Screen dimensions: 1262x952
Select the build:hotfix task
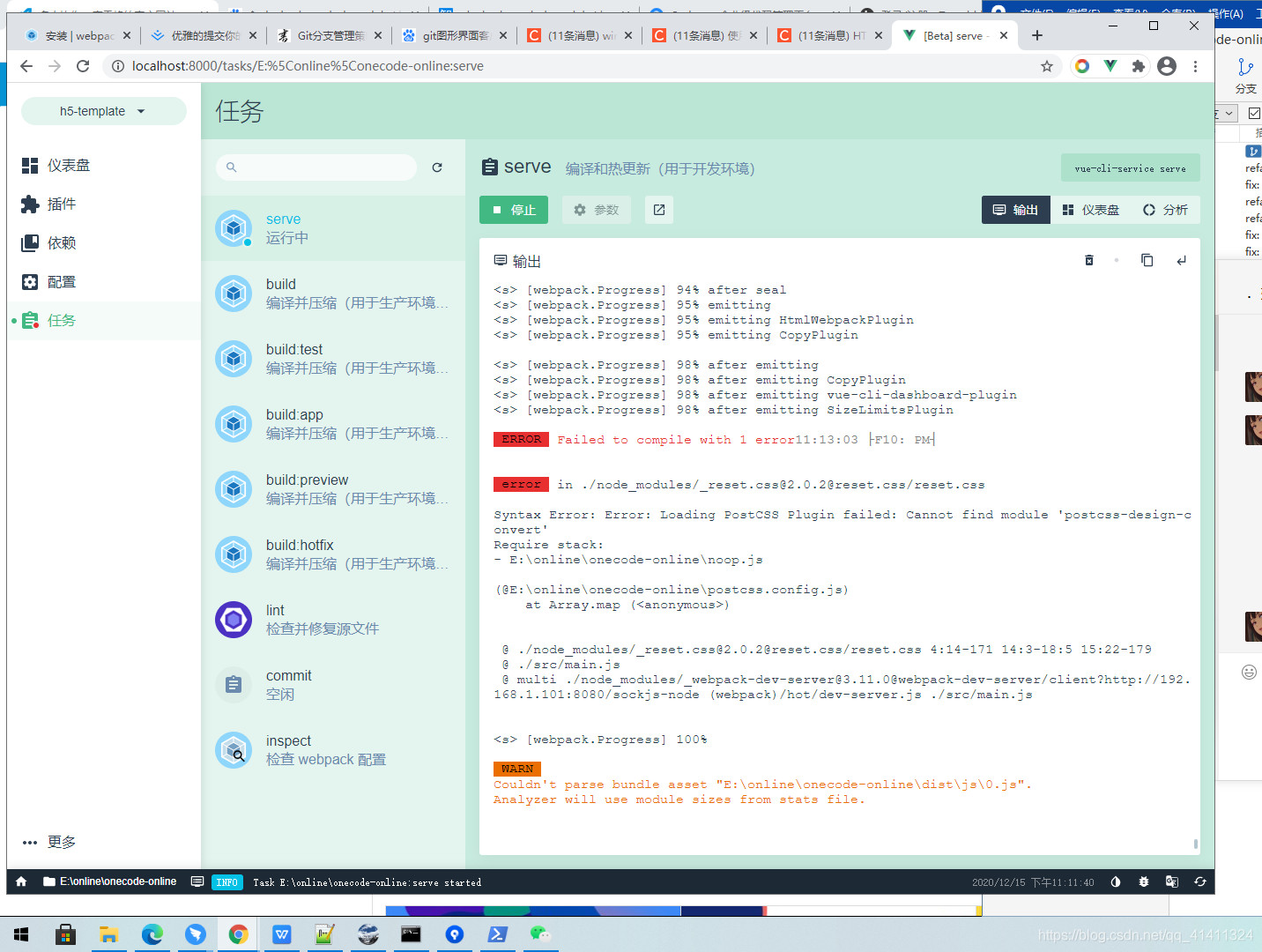click(333, 554)
